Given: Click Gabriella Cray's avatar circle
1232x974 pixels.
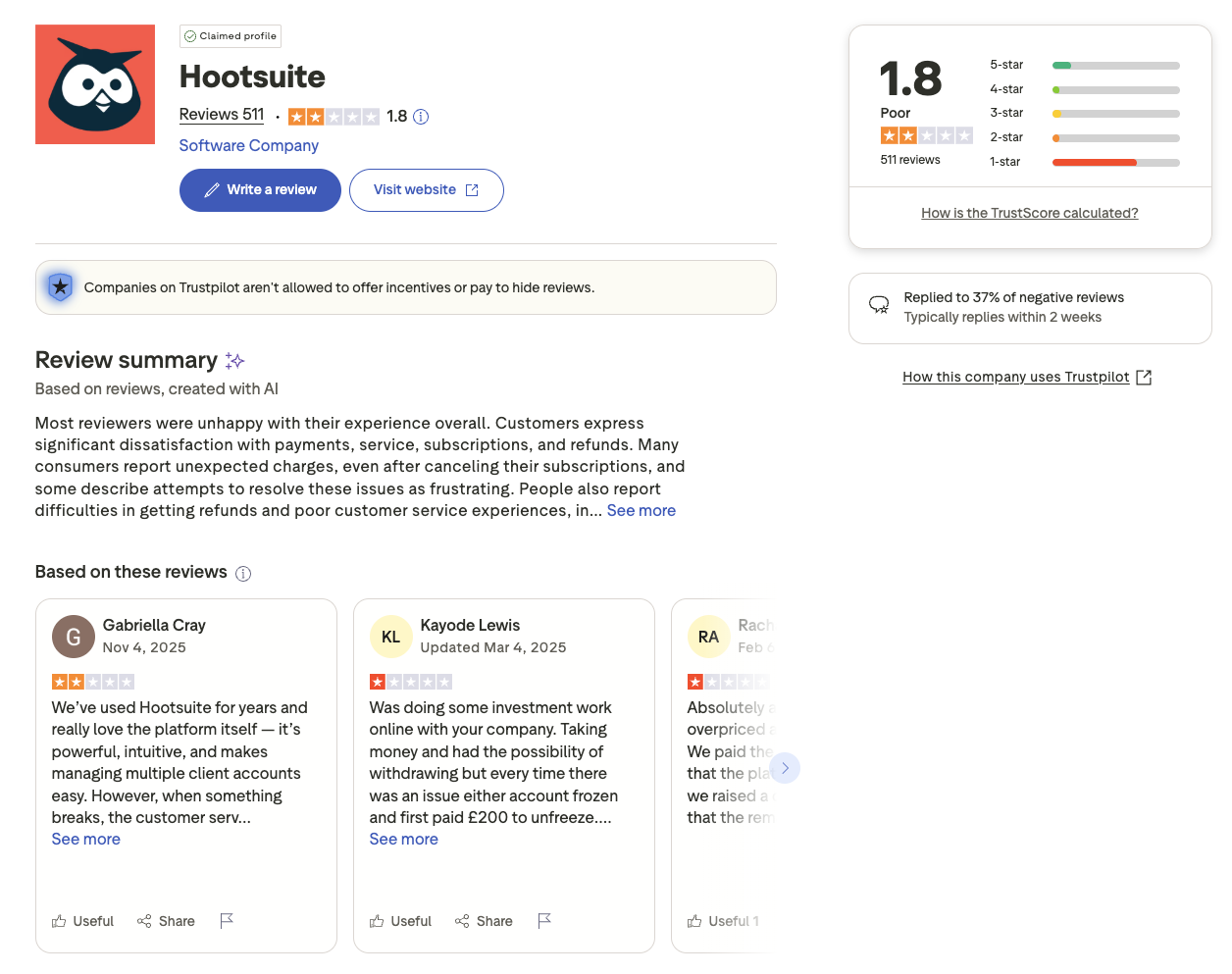Looking at the screenshot, I should [73, 637].
